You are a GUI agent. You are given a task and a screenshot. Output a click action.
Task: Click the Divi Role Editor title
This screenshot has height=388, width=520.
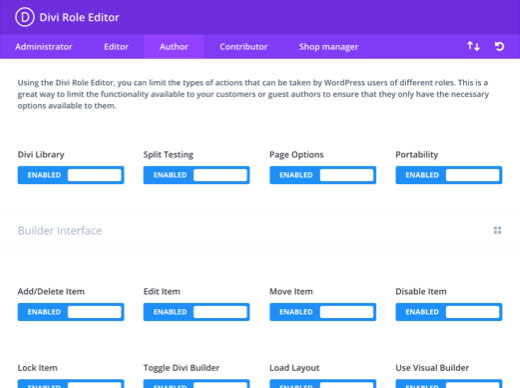tap(79, 17)
